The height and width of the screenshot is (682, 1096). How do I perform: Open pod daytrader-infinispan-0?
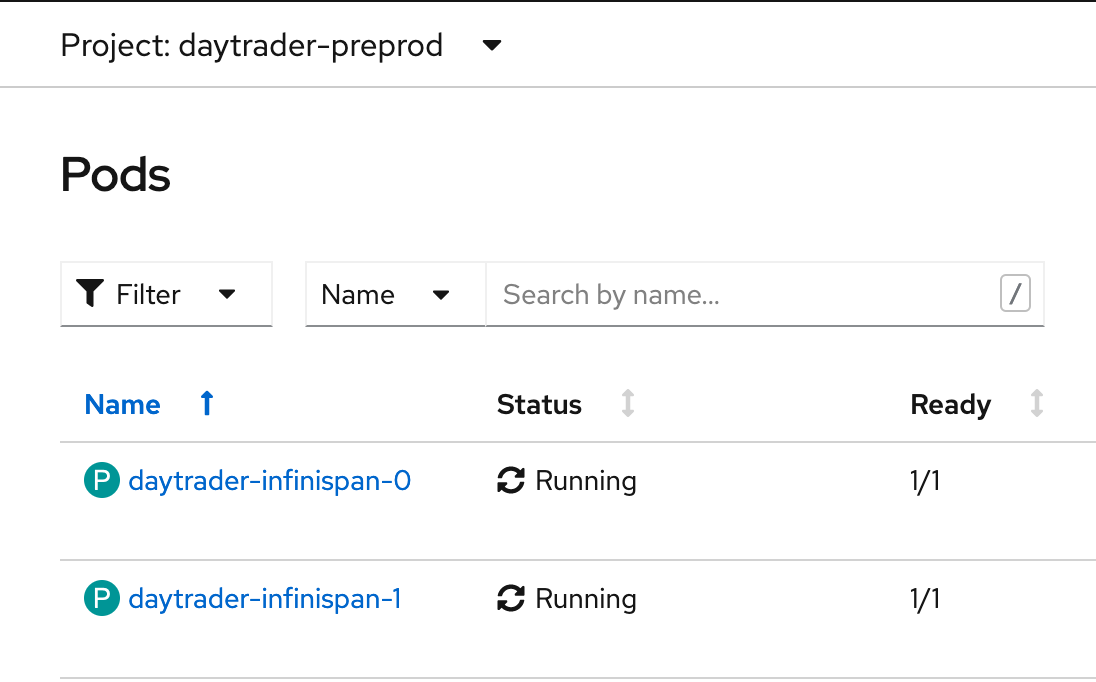[270, 481]
